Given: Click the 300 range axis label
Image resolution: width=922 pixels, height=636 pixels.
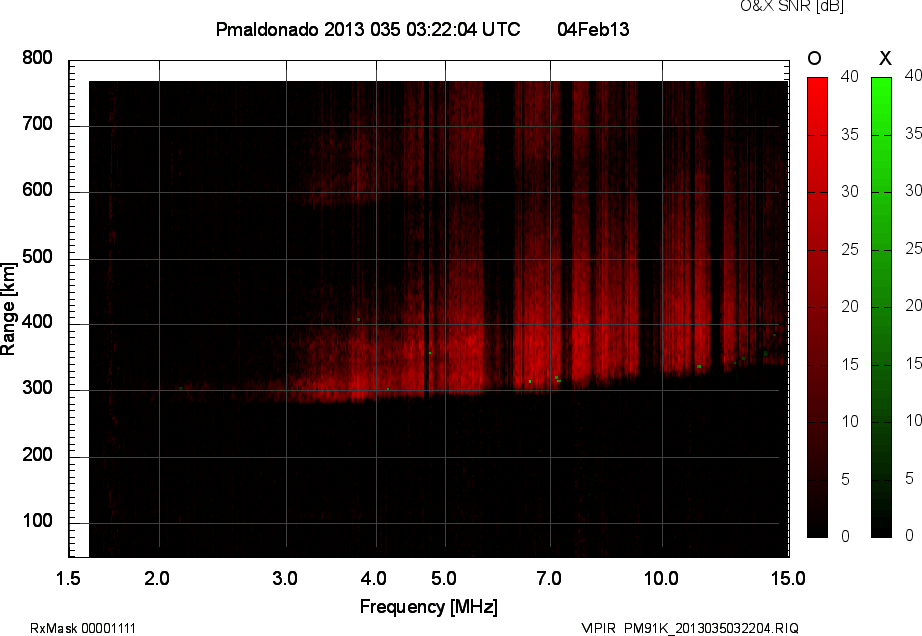Looking at the screenshot, I should point(38,388).
